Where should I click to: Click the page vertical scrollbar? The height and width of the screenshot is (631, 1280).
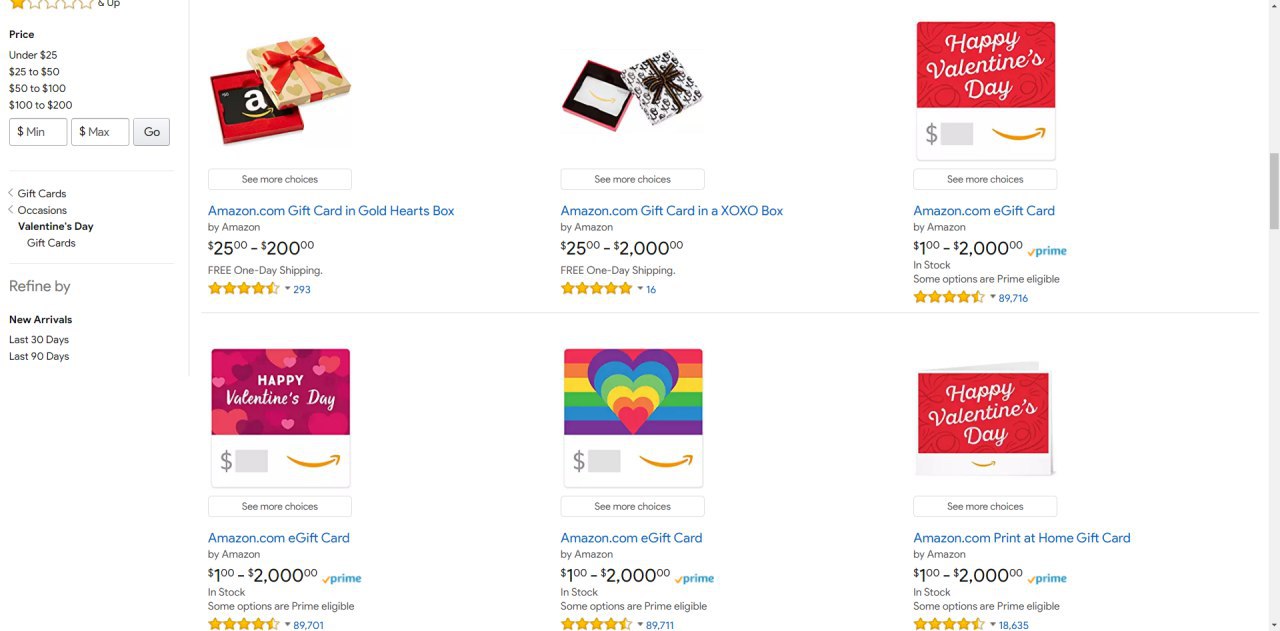[x=1273, y=190]
